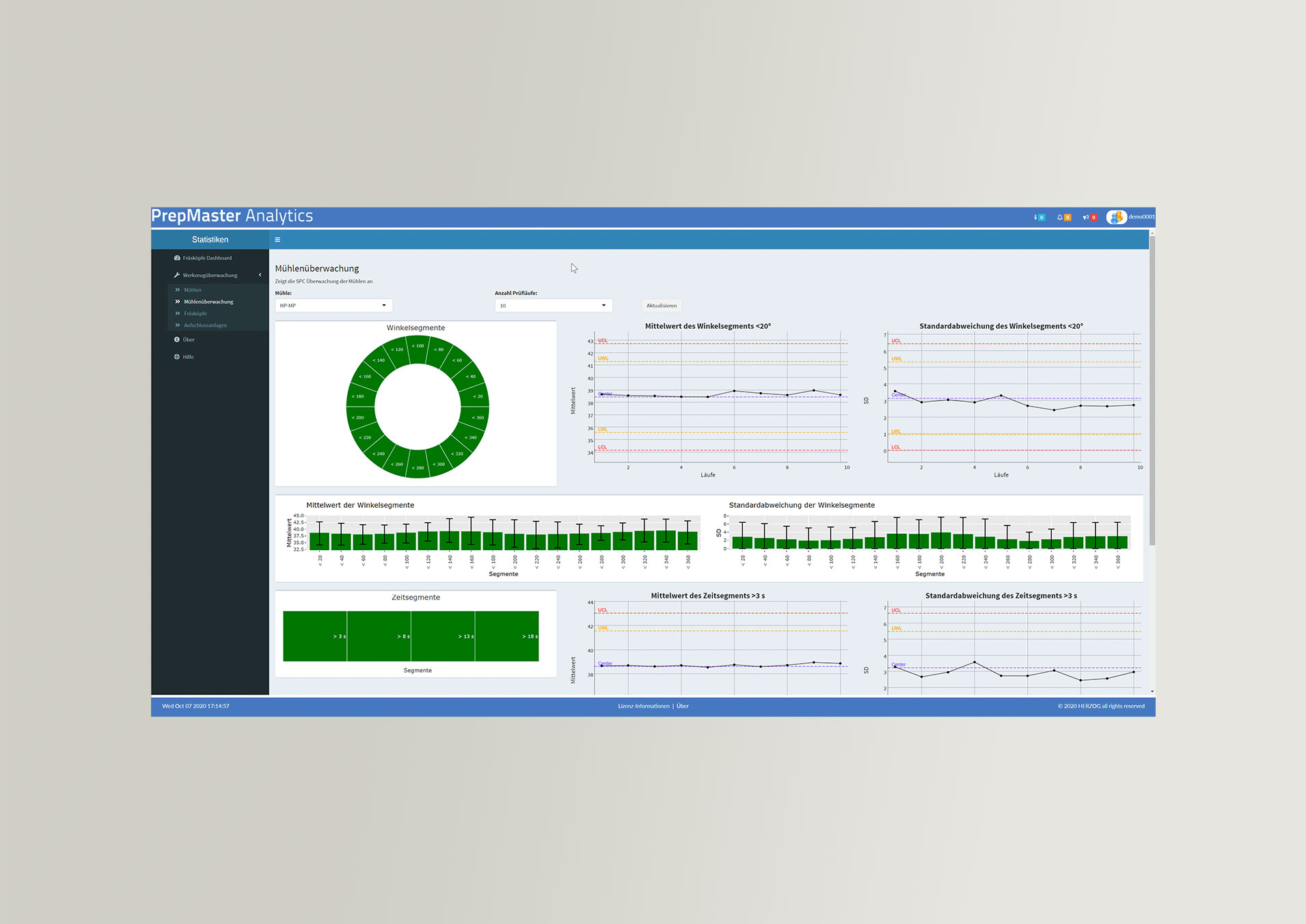Image resolution: width=1306 pixels, height=924 pixels.
Task: Click the scrollbar up arrow
Action: tap(1152, 233)
